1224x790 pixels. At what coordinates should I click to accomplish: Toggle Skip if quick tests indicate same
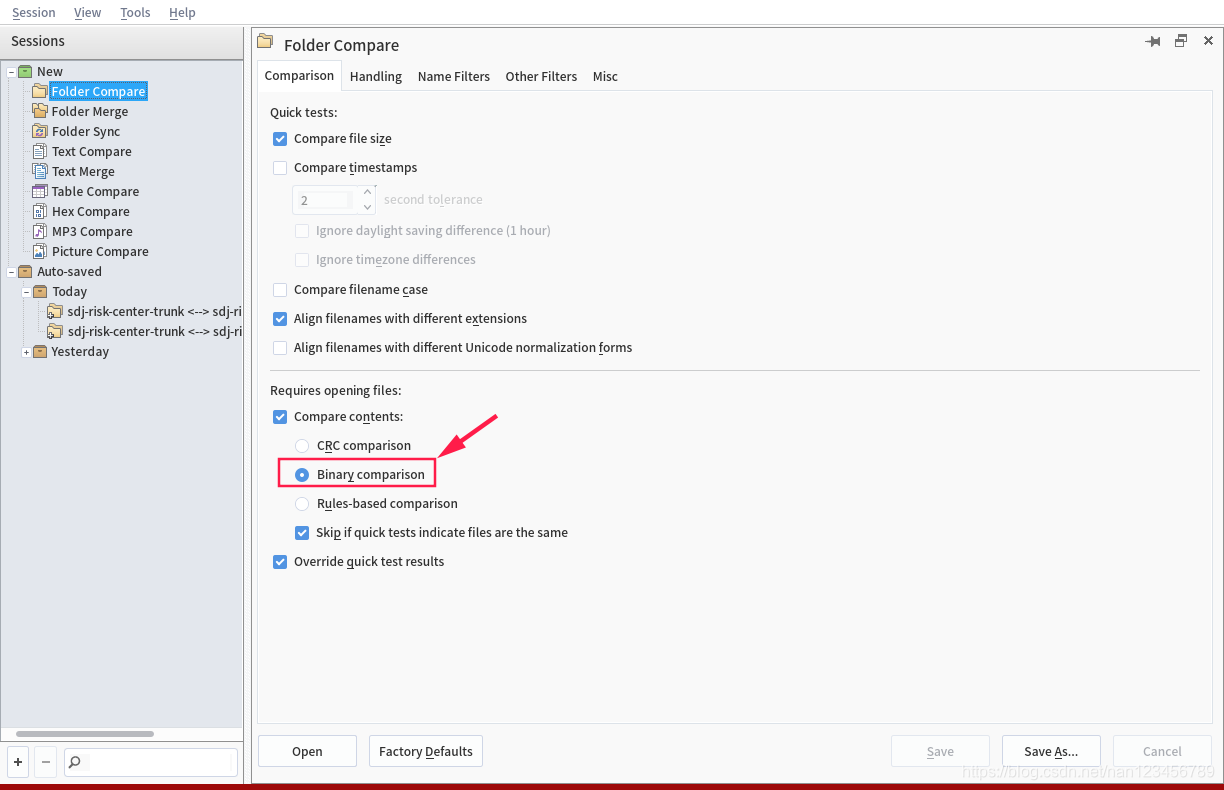pos(302,533)
